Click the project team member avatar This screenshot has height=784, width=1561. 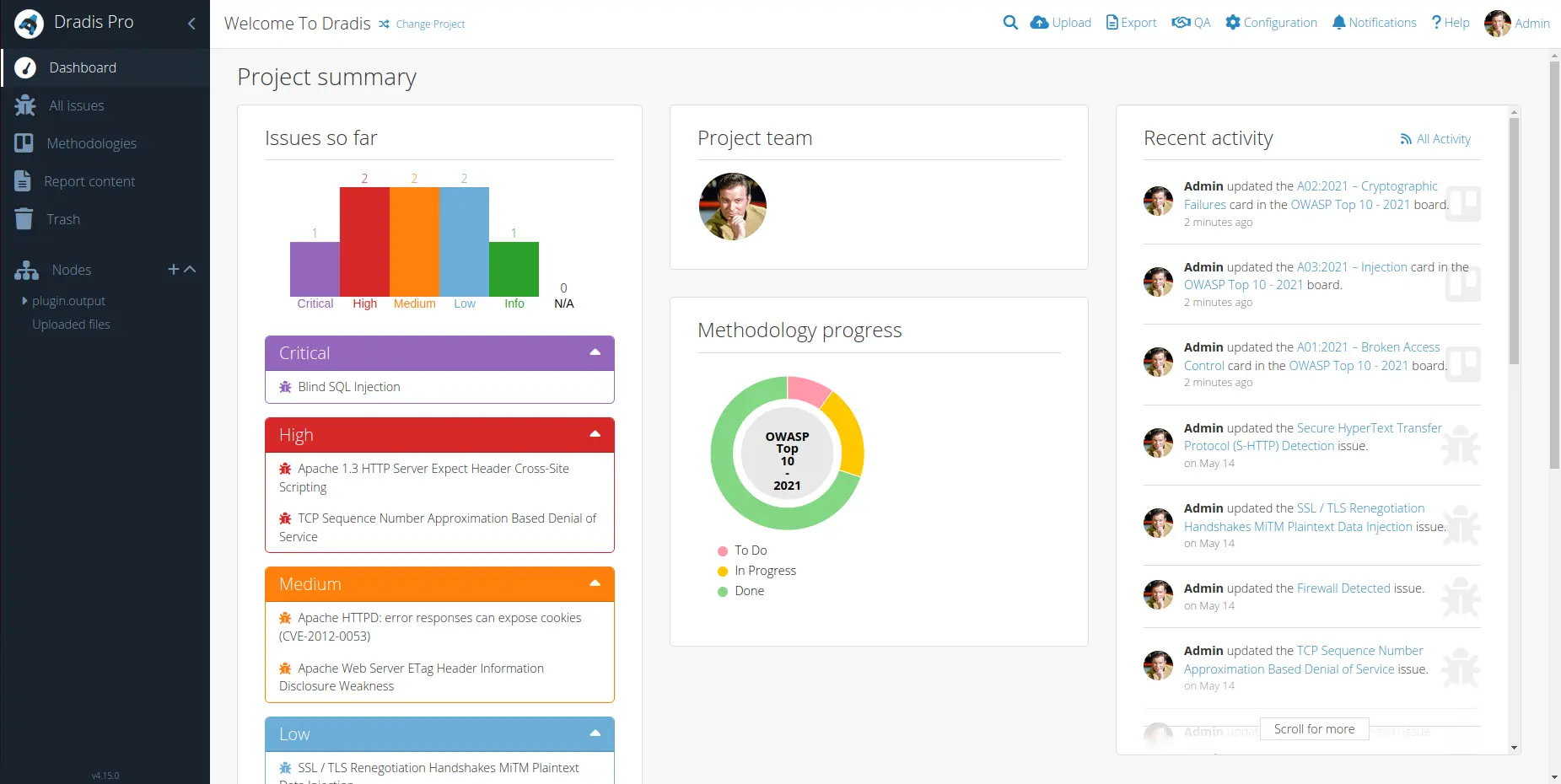(733, 207)
